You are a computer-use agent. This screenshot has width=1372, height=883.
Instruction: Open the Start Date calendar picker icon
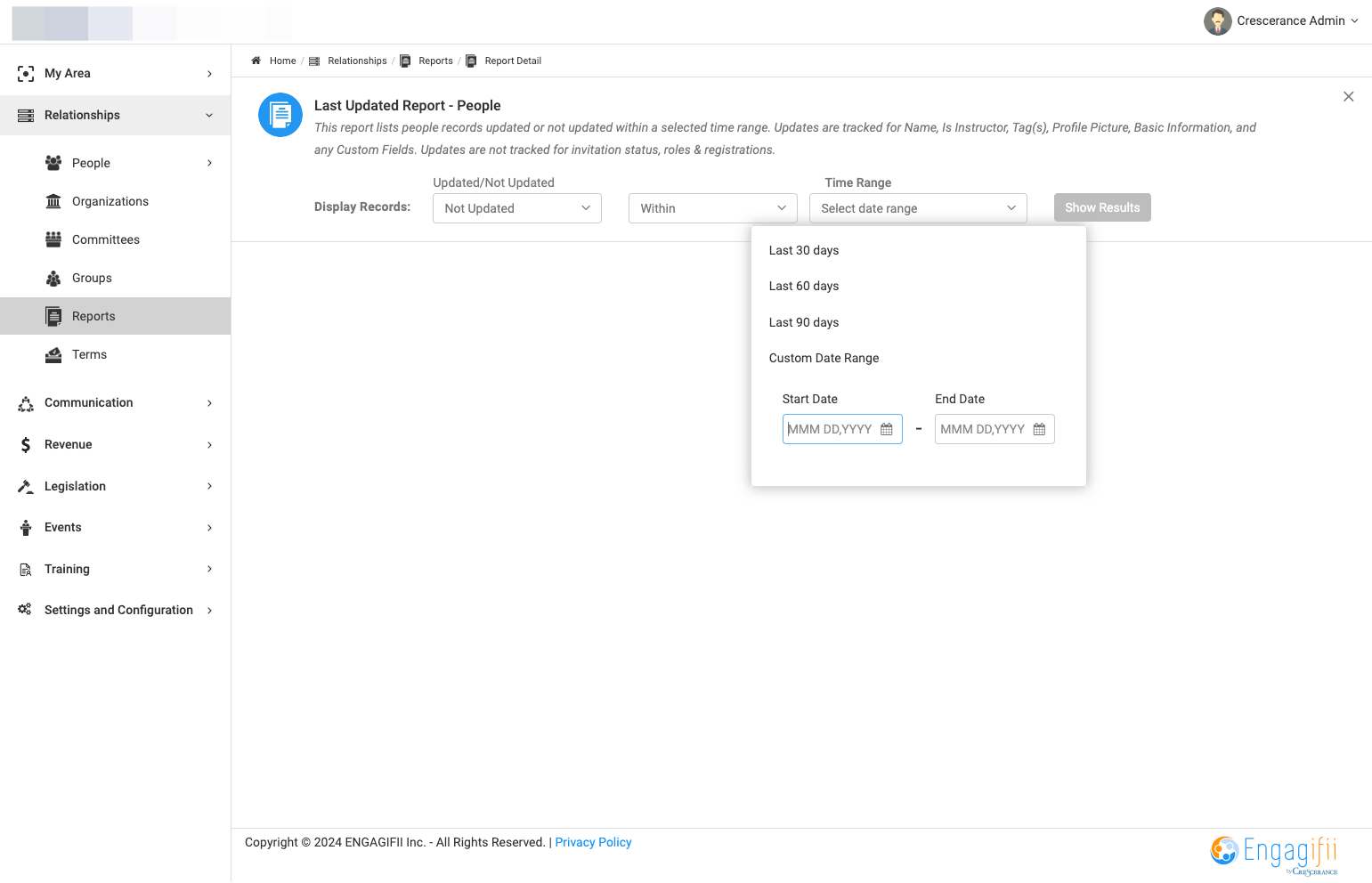coord(887,429)
